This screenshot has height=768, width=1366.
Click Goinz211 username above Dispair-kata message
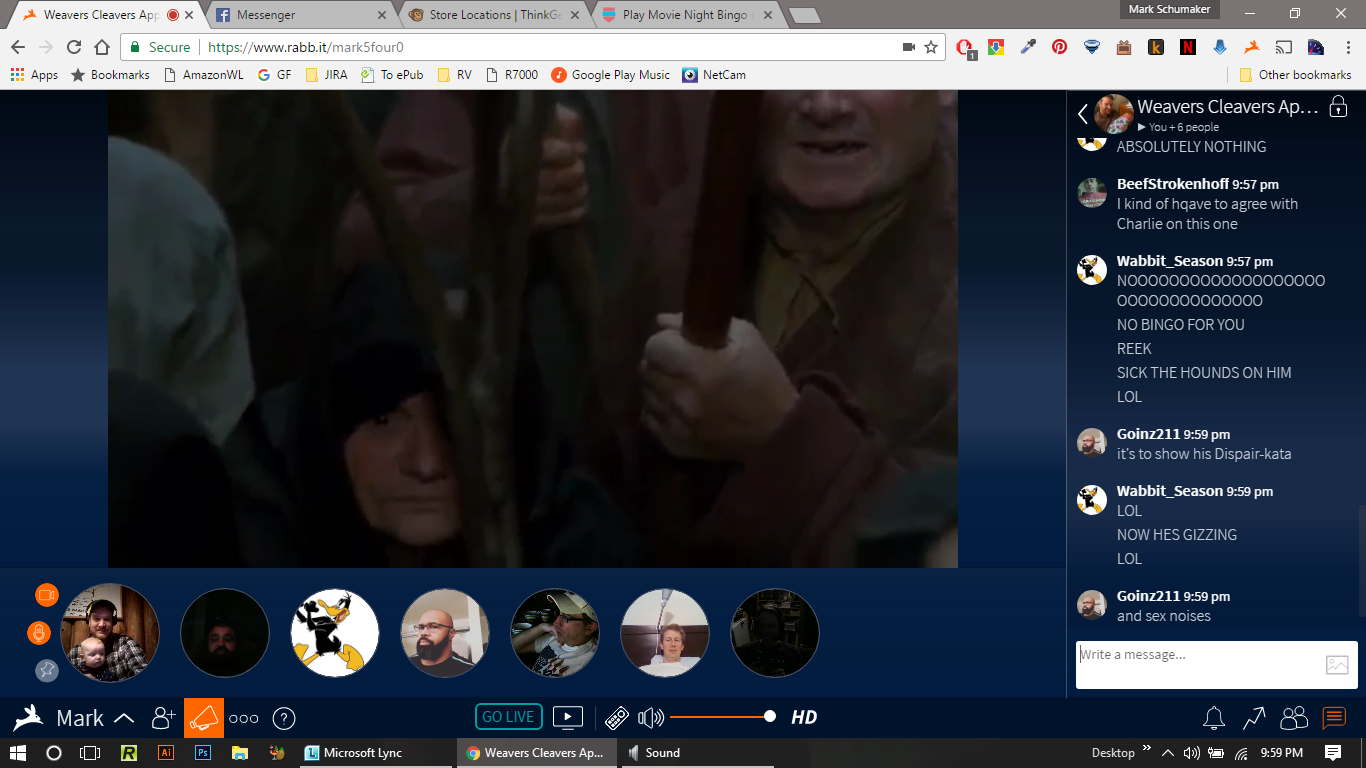1149,434
